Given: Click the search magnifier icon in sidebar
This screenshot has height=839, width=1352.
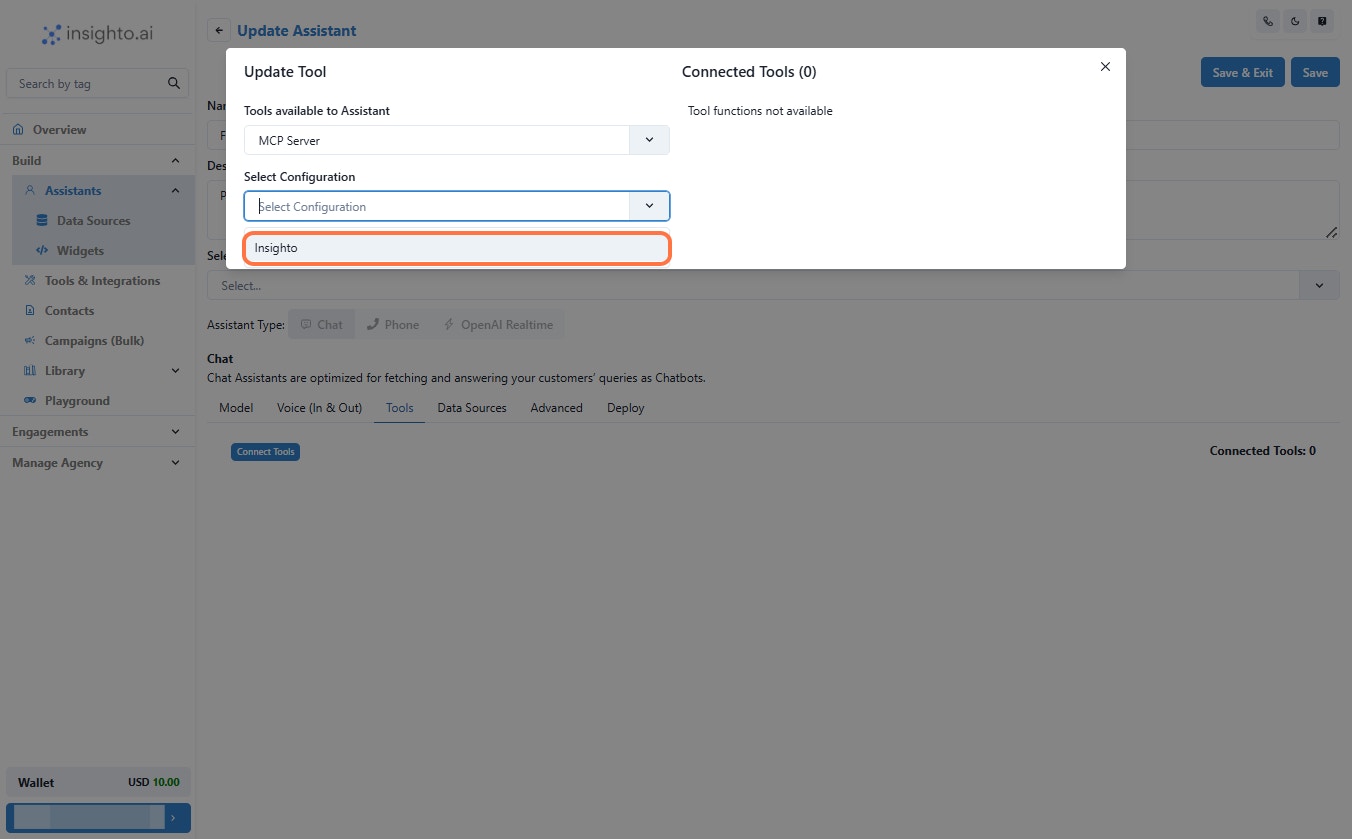Looking at the screenshot, I should tap(174, 84).
